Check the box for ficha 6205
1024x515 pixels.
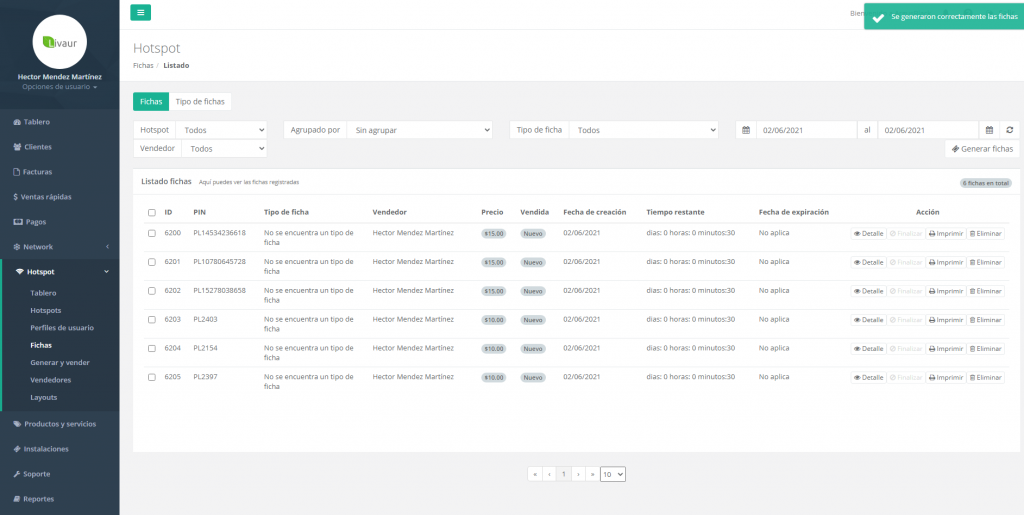tap(152, 377)
